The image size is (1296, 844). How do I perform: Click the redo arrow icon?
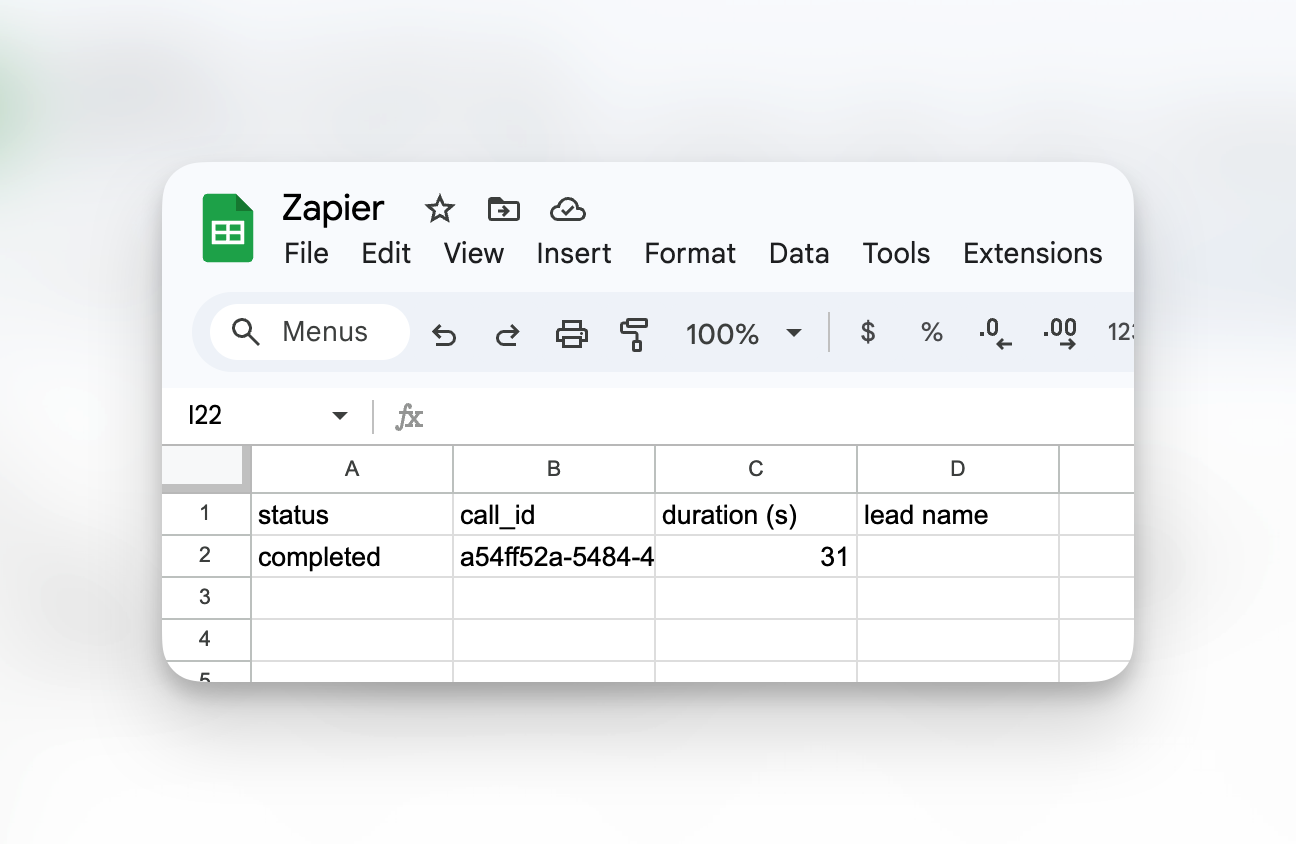tap(508, 333)
